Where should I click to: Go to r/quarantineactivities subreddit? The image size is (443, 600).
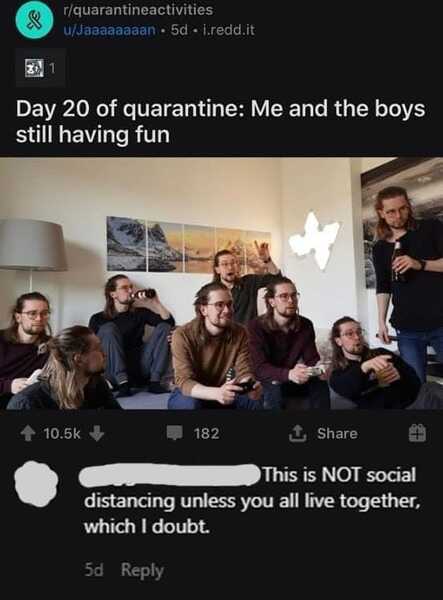(x=138, y=9)
